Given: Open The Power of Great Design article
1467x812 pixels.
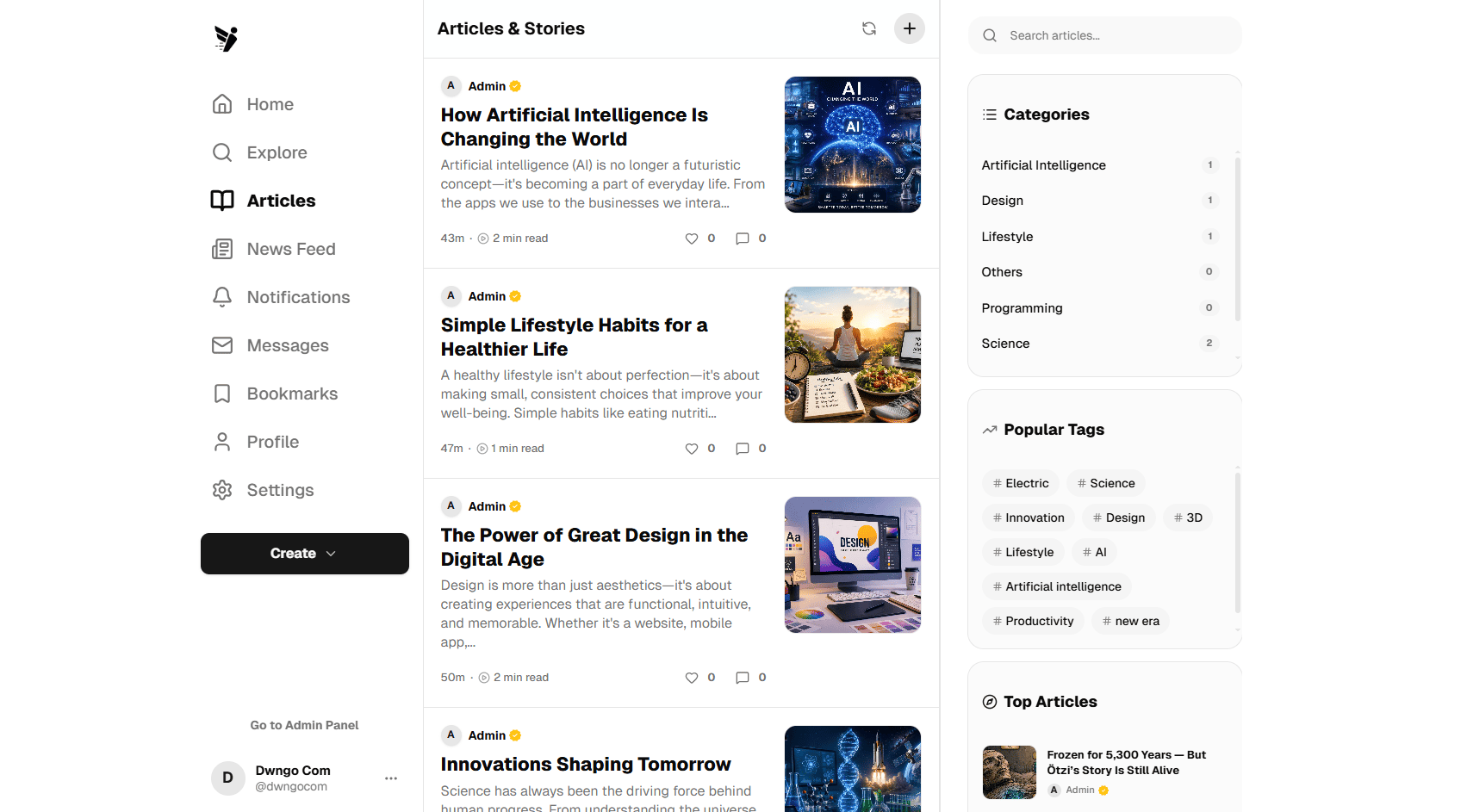Looking at the screenshot, I should (x=594, y=547).
